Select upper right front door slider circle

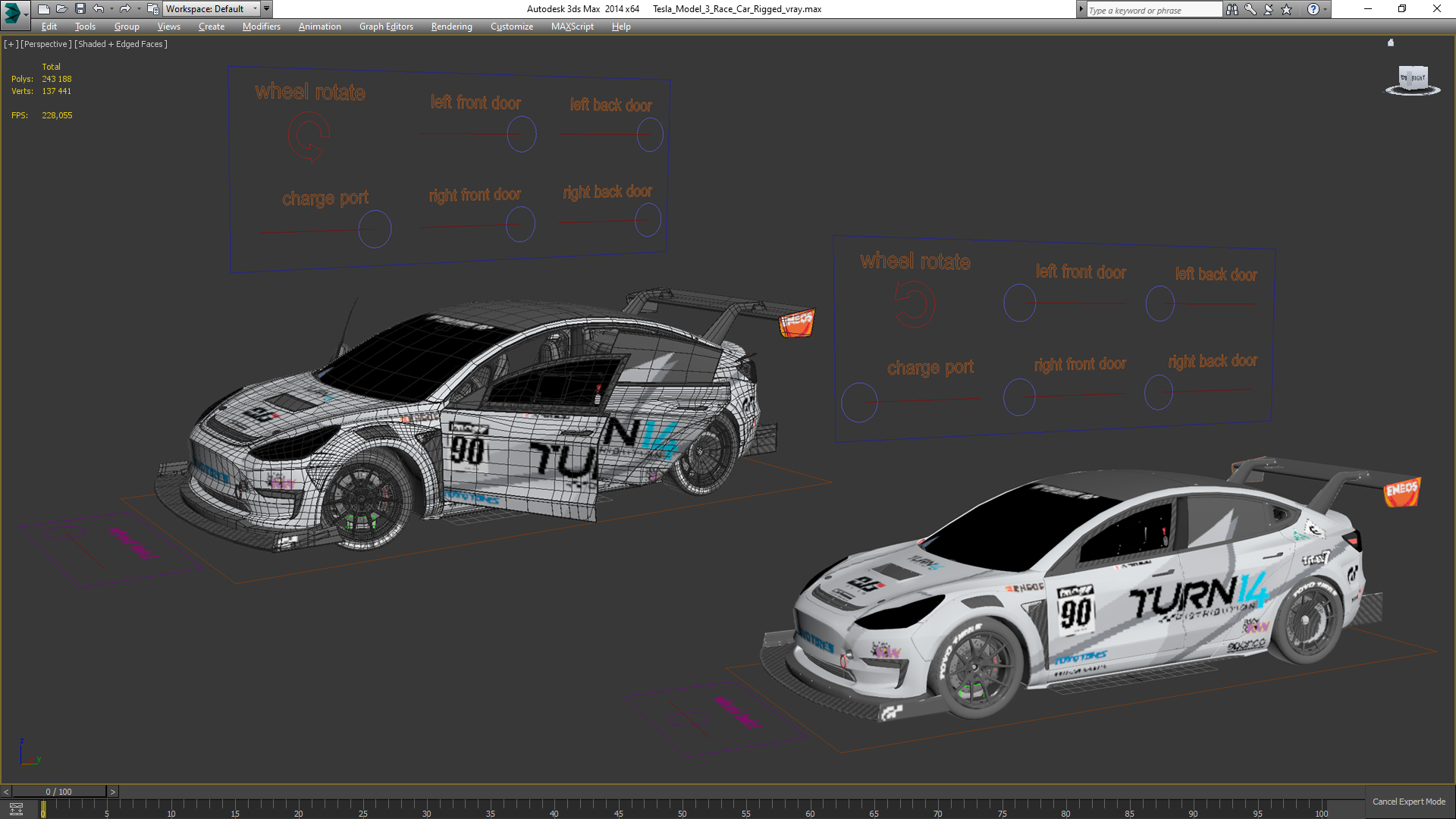[520, 224]
